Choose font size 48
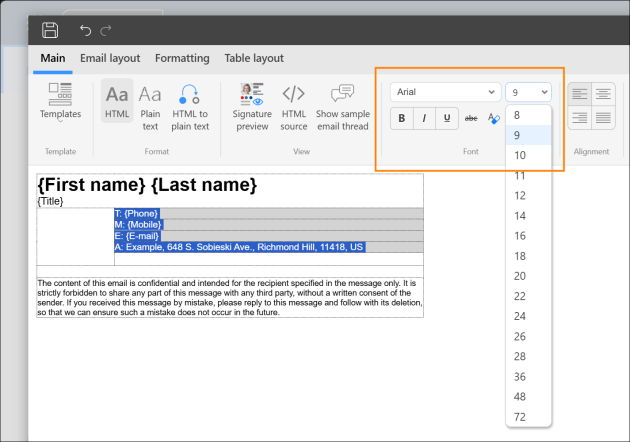This screenshot has width=630, height=442. (528, 397)
